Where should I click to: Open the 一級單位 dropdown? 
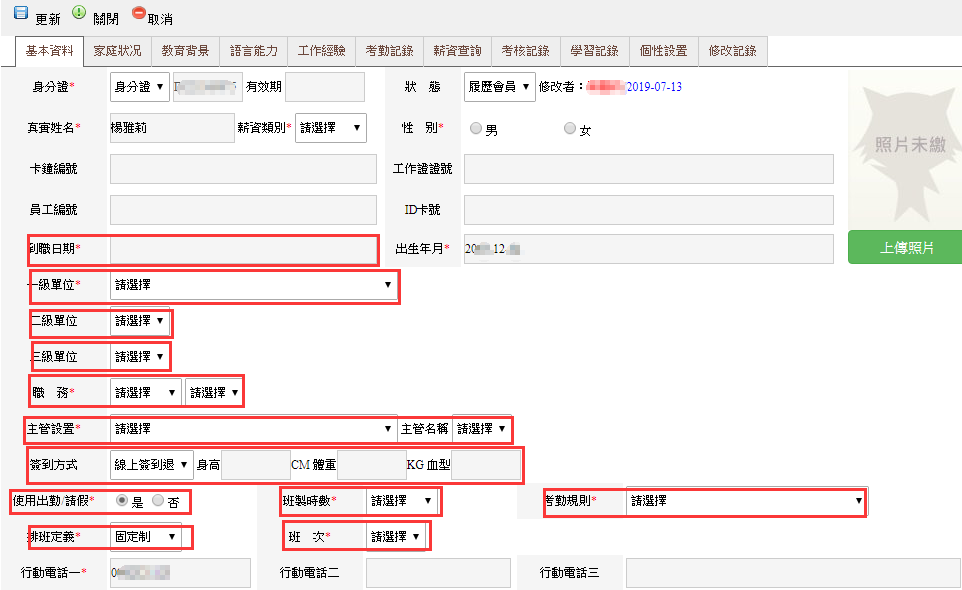(x=253, y=285)
